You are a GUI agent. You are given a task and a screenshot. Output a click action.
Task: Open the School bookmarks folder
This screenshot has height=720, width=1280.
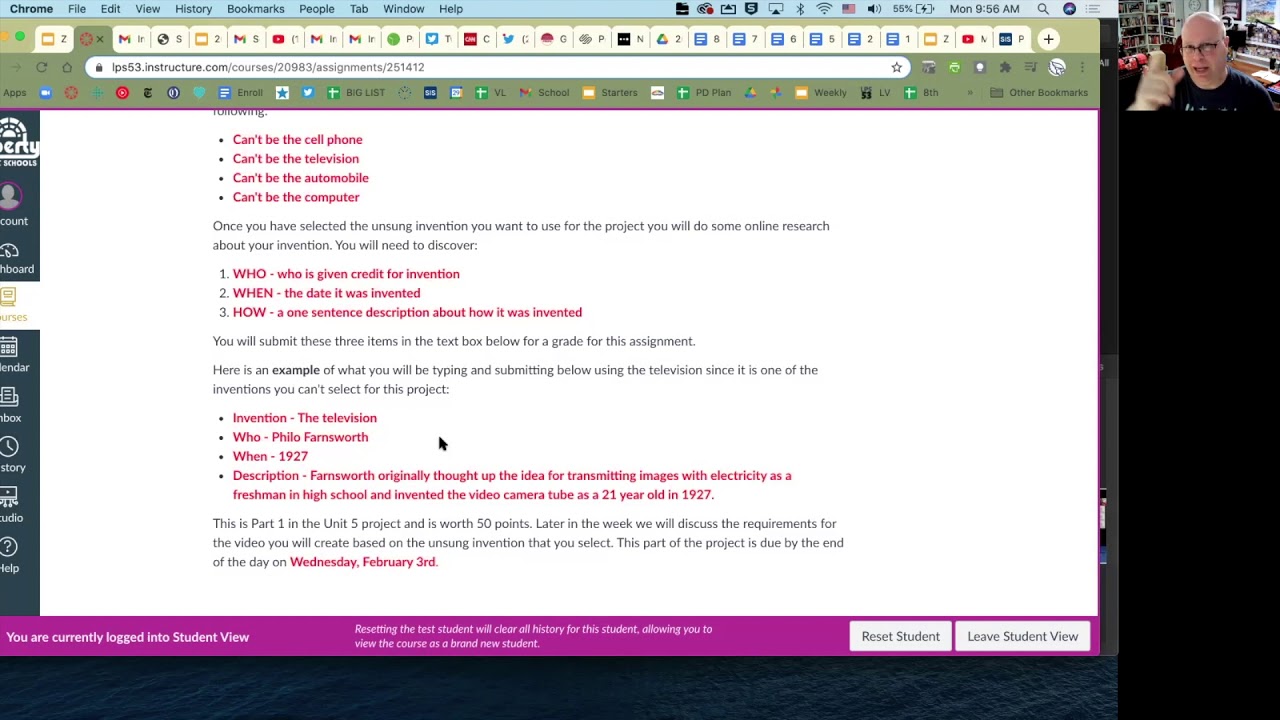pos(544,92)
